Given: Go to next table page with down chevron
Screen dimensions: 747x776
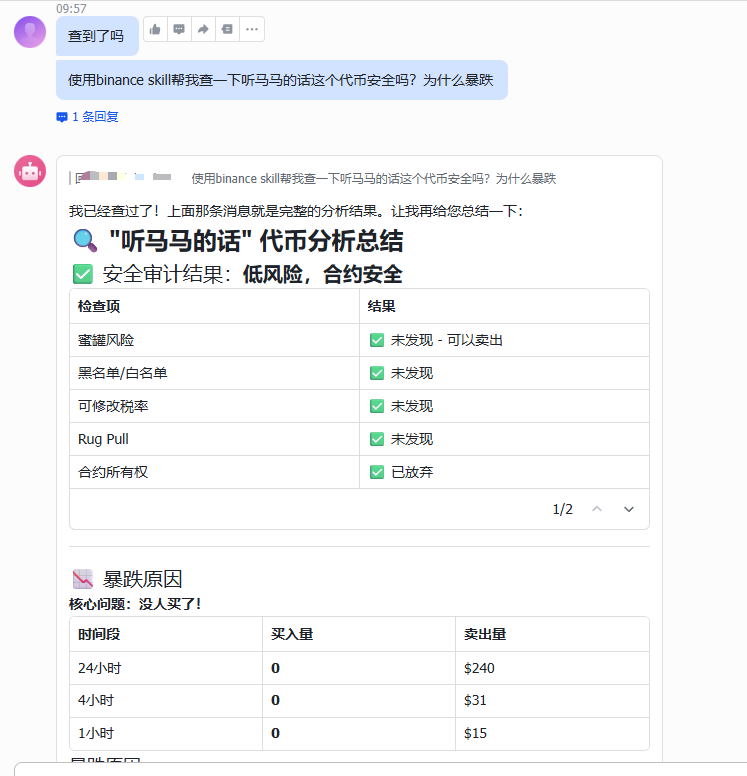Looking at the screenshot, I should tap(629, 509).
